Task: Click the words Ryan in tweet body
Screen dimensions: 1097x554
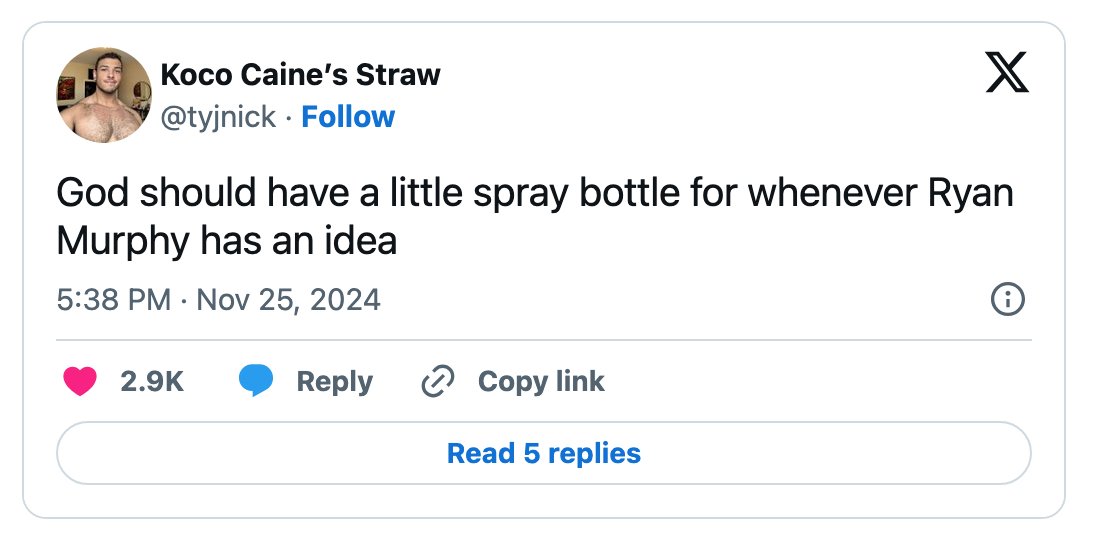Action: (970, 194)
